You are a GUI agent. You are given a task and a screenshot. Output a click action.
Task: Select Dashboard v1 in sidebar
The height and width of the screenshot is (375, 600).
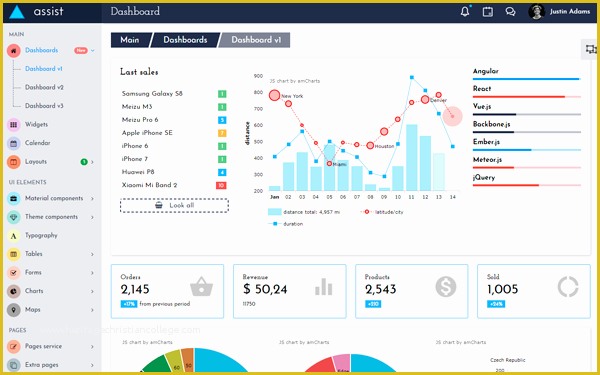coord(44,69)
